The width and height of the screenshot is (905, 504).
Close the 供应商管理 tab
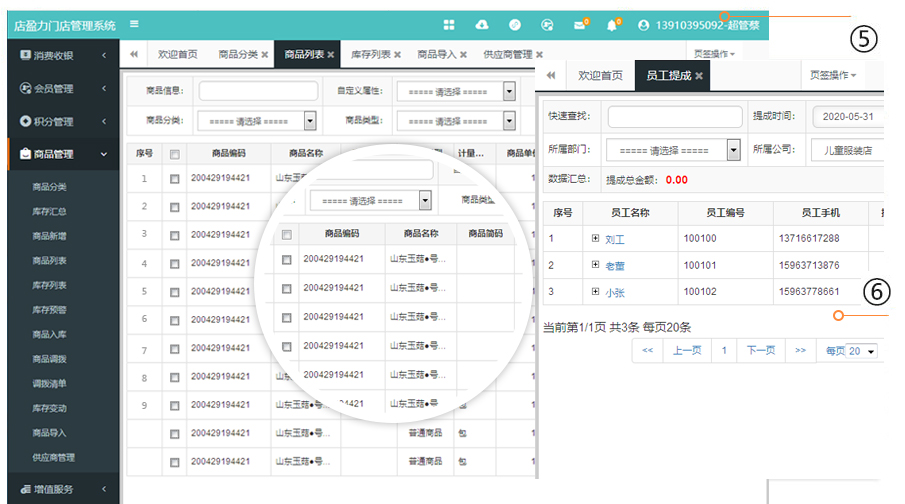(x=539, y=55)
